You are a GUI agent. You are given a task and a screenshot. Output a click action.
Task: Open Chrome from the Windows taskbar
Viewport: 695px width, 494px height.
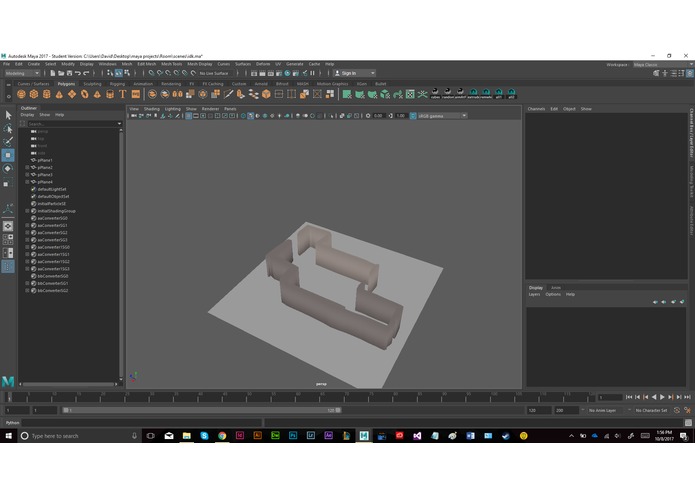point(222,436)
